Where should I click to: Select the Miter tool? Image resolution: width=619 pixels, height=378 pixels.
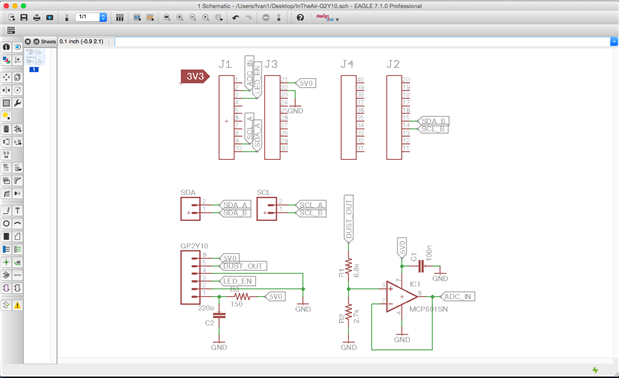click(17, 181)
